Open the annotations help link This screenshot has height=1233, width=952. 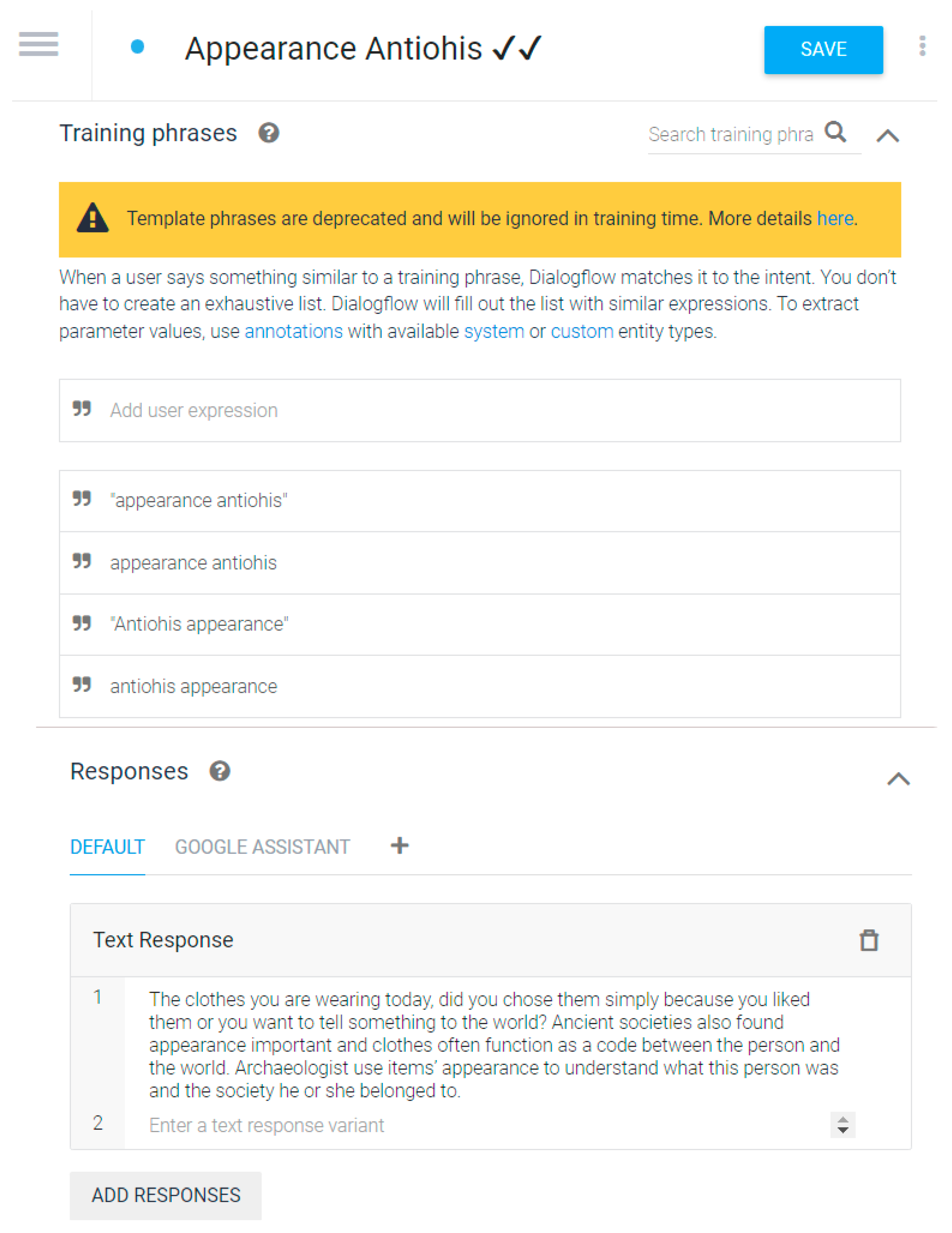[x=294, y=332]
